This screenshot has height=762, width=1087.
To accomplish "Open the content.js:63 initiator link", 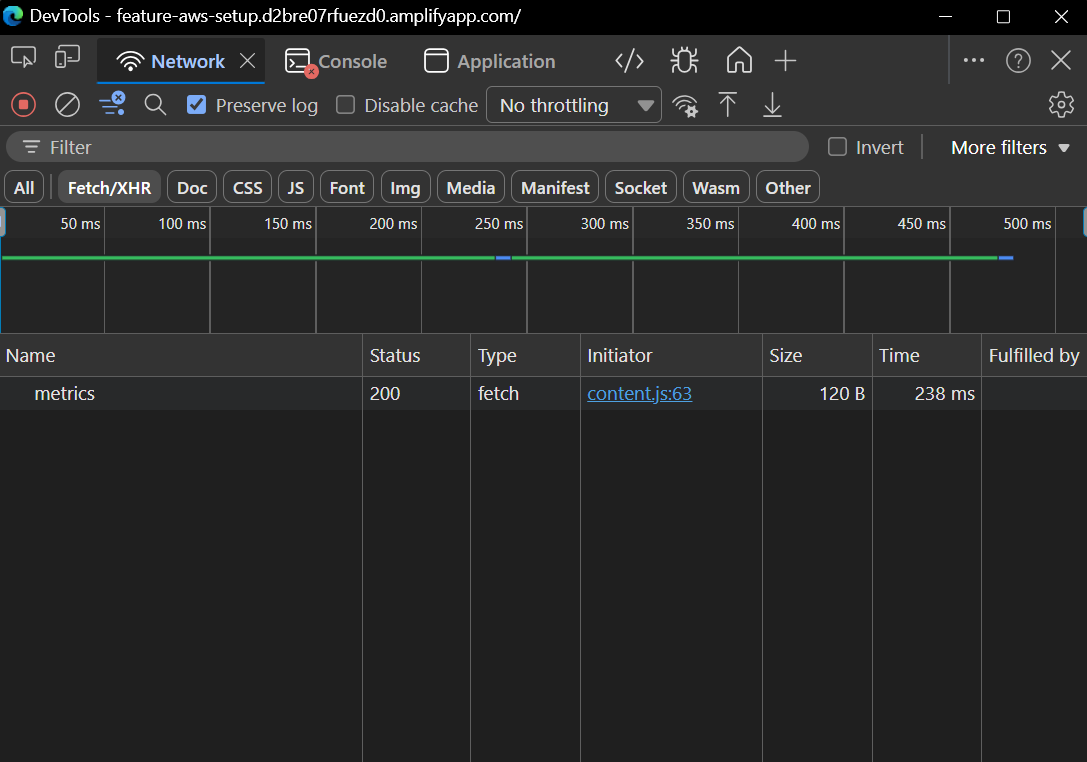I will point(638,393).
